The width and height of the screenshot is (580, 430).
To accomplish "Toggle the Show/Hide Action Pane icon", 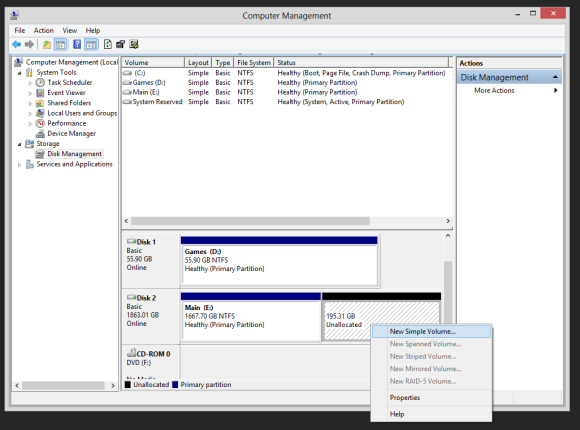I will click(91, 45).
